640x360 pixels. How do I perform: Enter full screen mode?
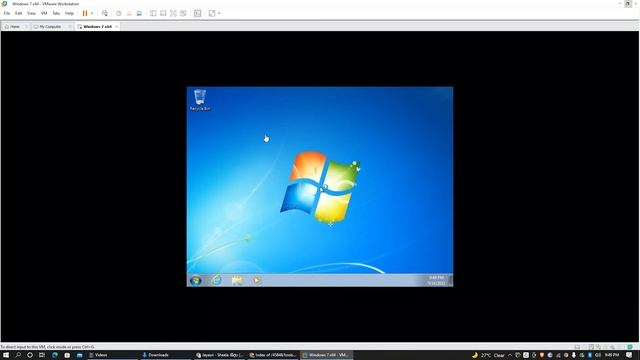point(173,13)
